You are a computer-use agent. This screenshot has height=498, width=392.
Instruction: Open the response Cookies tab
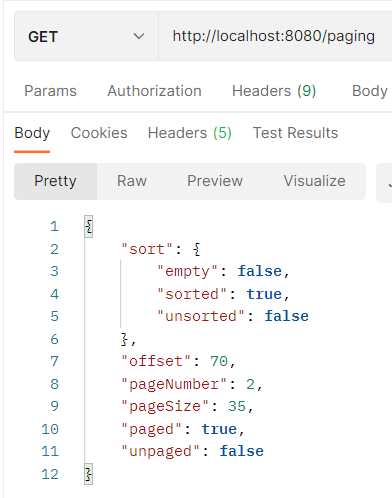pos(99,133)
